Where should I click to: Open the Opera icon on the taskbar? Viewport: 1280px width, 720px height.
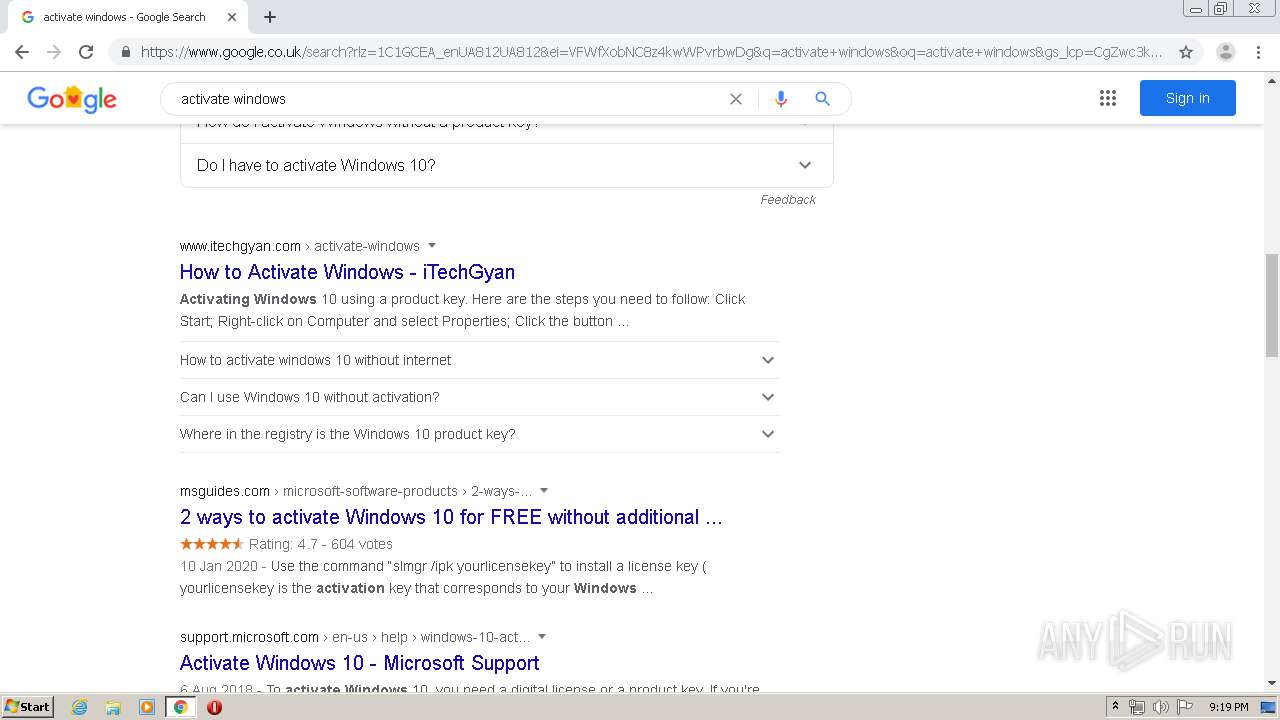click(214, 707)
